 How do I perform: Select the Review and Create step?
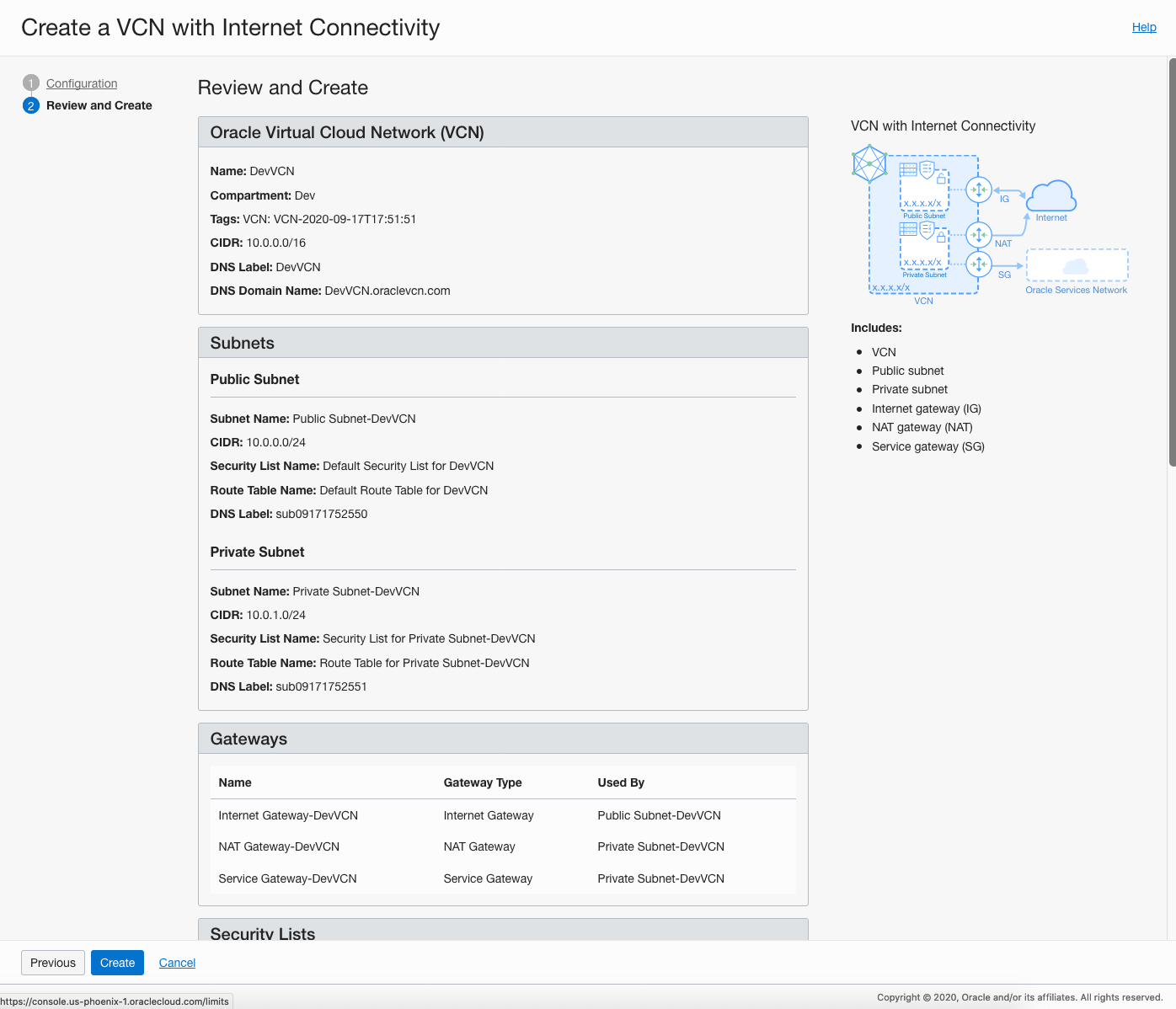(x=99, y=105)
